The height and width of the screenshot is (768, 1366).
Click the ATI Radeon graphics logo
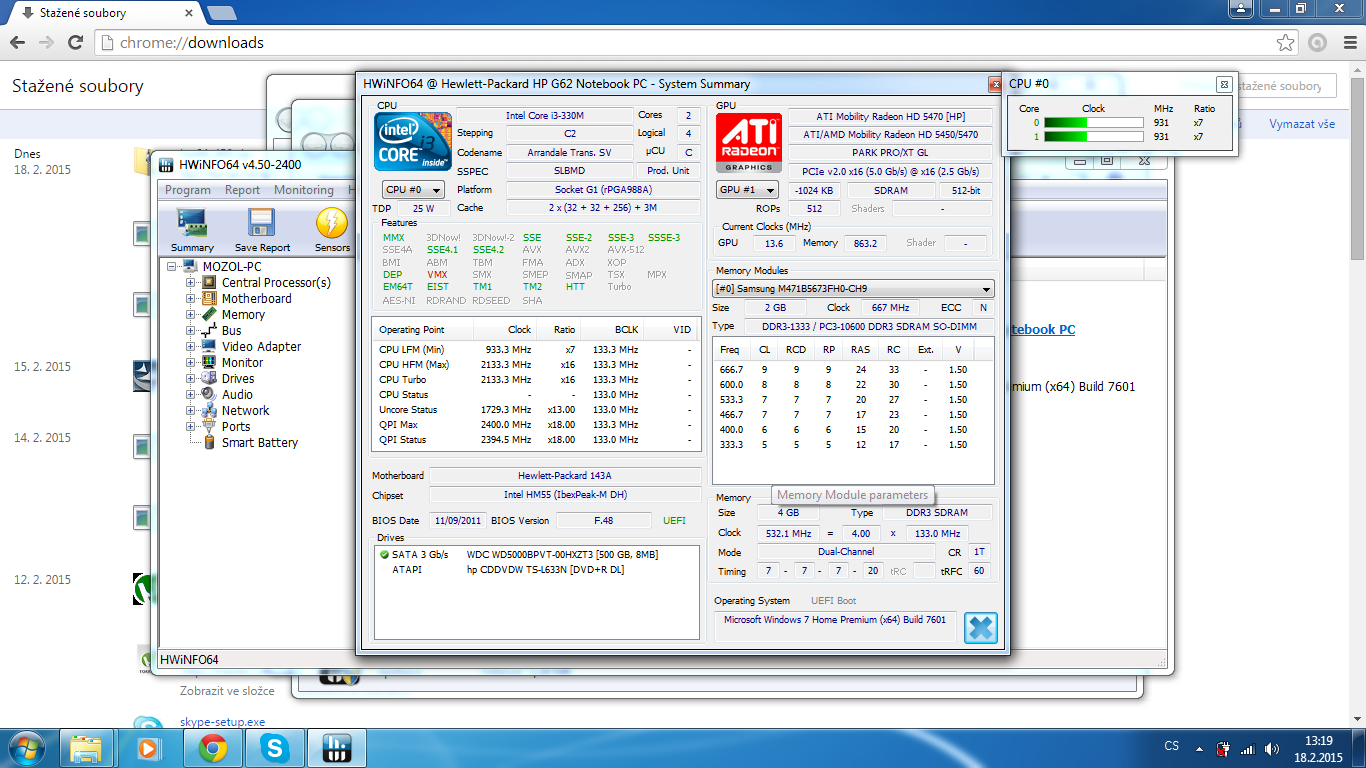click(748, 143)
